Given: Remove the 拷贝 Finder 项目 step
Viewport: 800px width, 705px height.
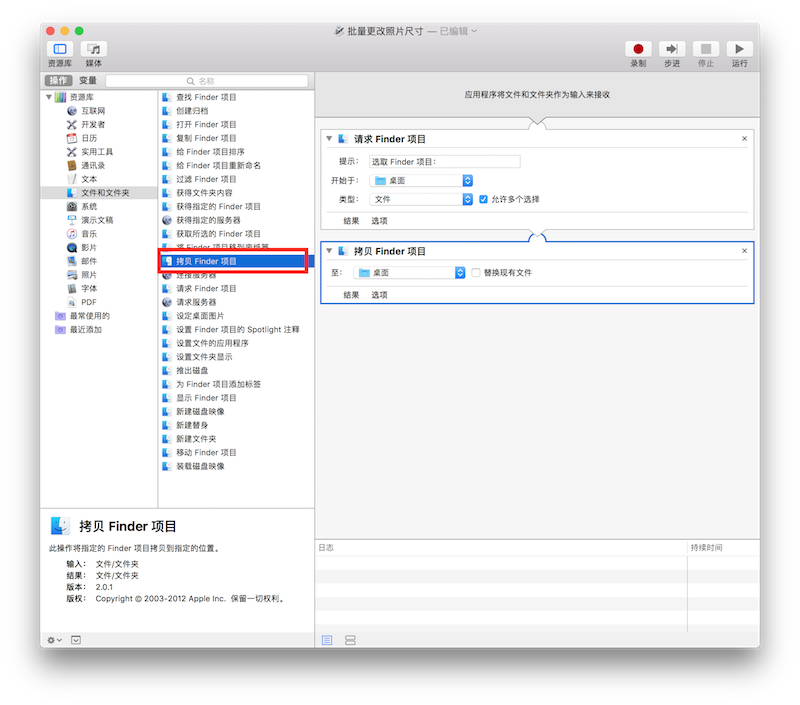Looking at the screenshot, I should pos(744,250).
